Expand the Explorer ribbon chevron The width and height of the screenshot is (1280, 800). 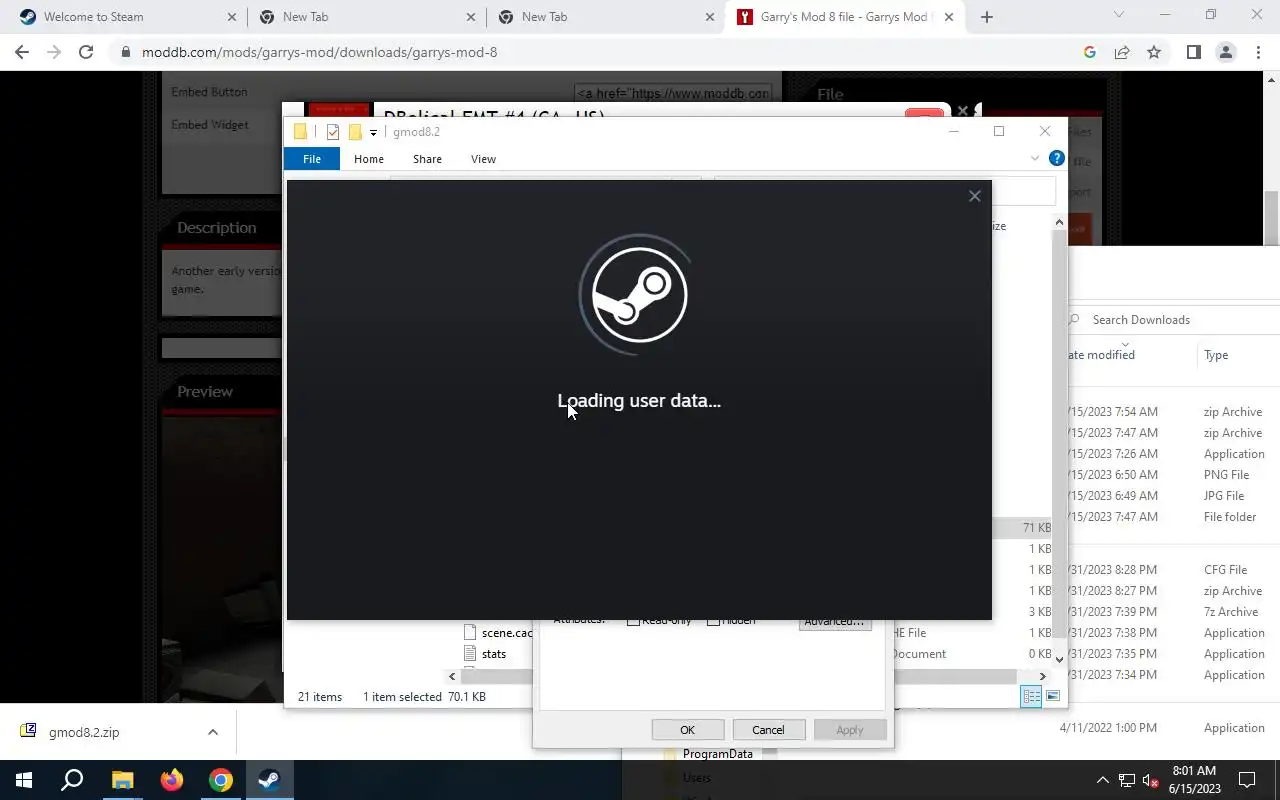pos(1034,159)
